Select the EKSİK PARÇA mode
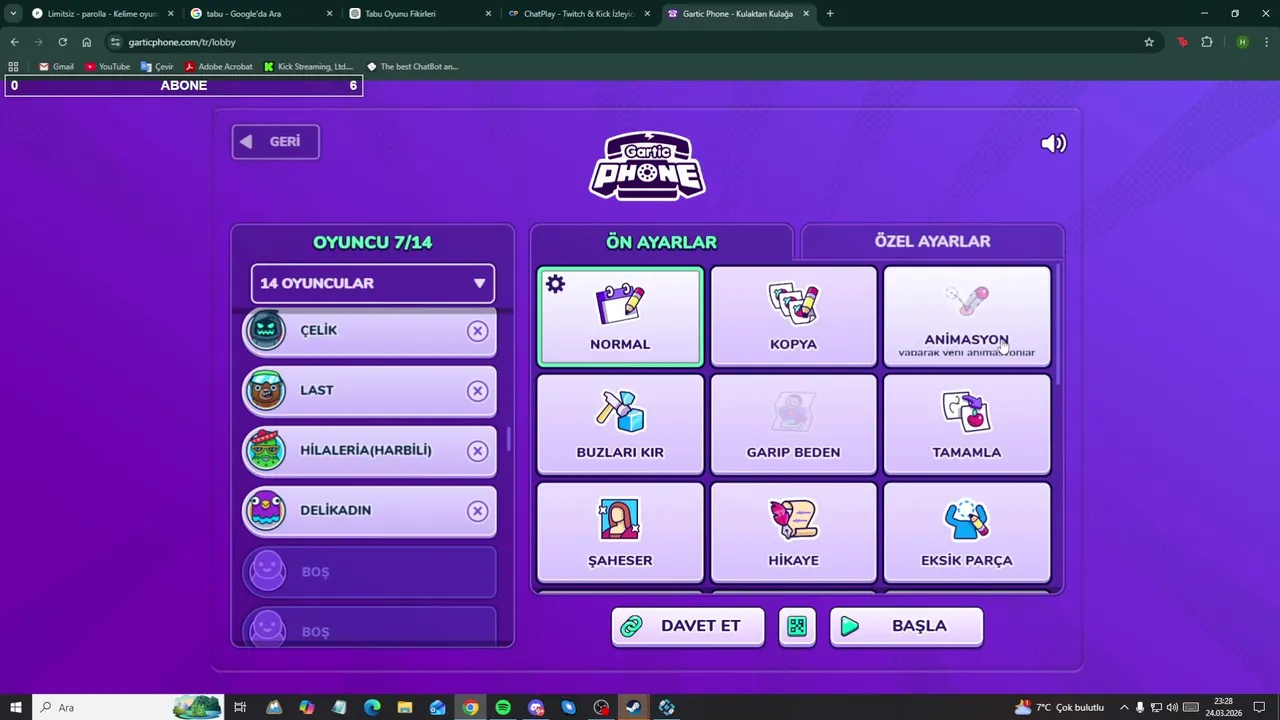 coord(967,532)
